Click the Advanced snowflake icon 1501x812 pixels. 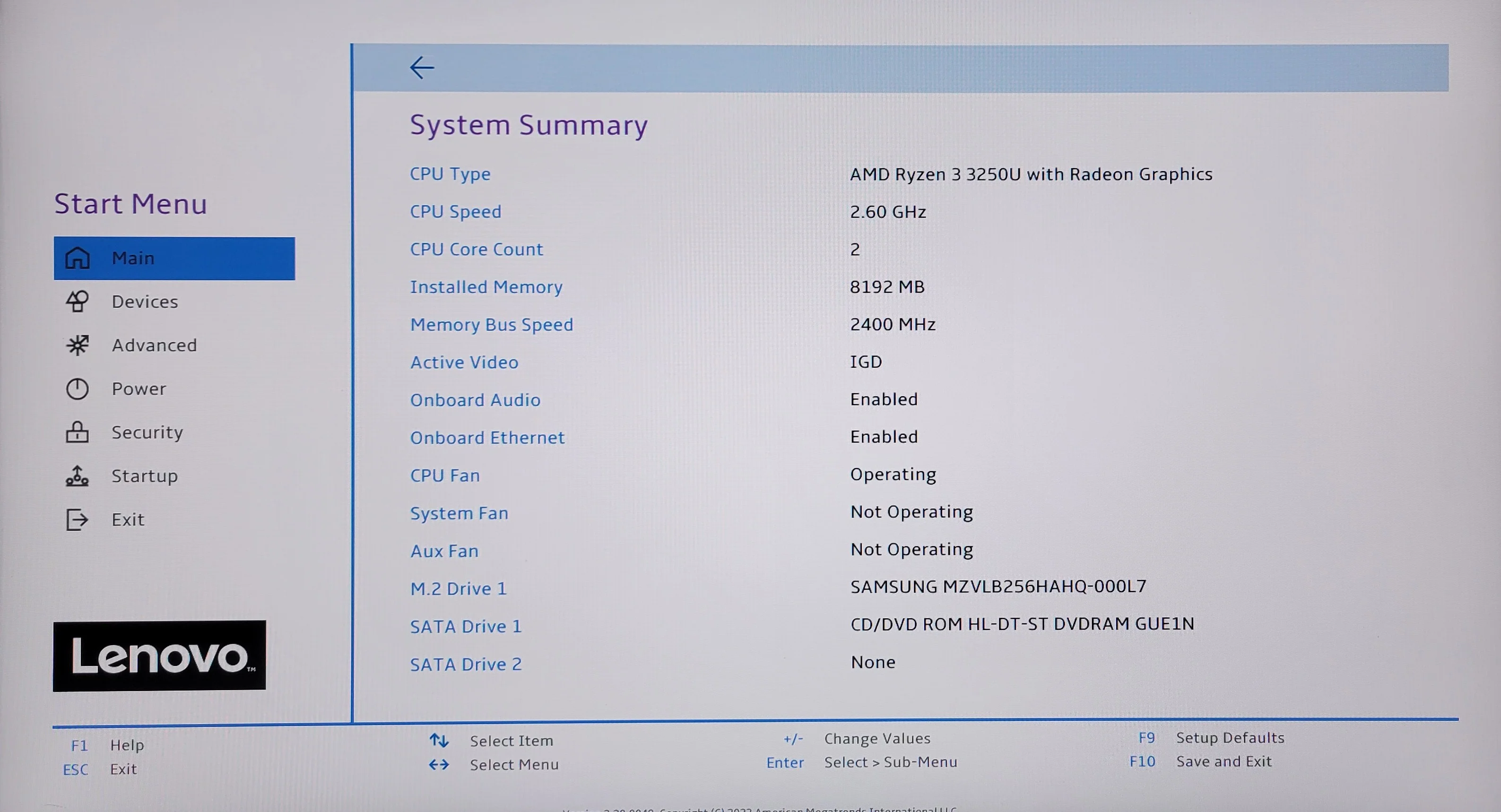(78, 346)
